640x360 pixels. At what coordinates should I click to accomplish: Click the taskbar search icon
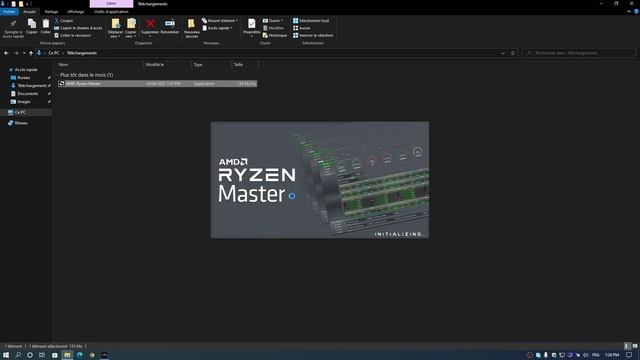point(18,355)
